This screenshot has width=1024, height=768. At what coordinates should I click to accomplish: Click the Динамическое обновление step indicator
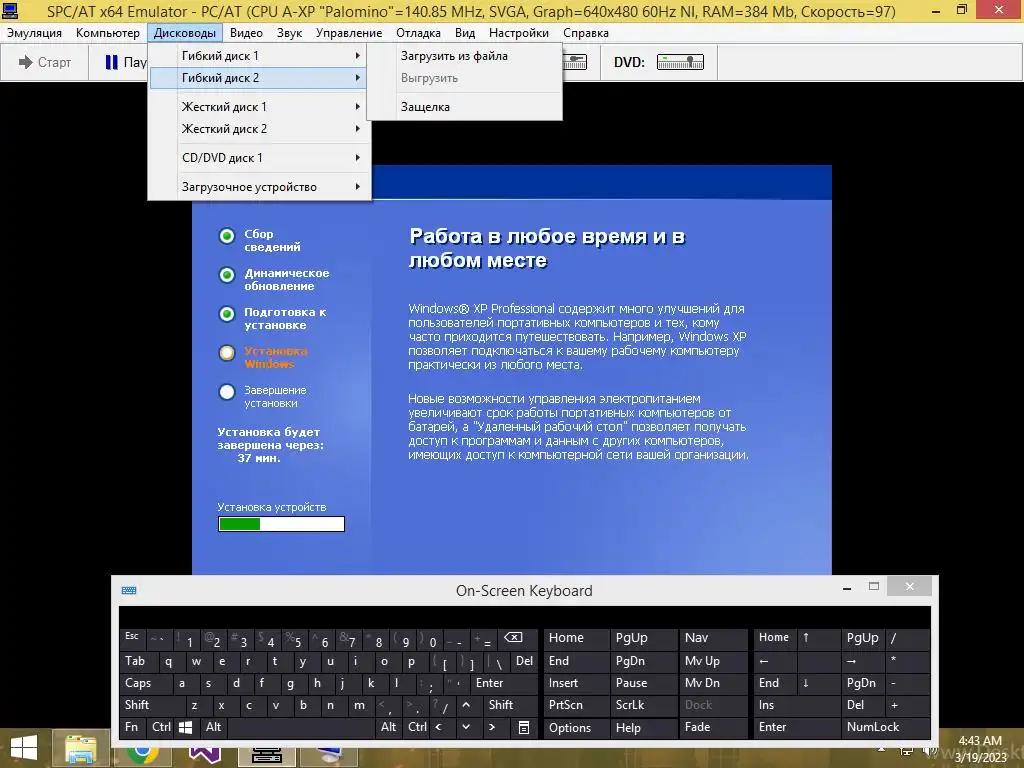tap(227, 275)
